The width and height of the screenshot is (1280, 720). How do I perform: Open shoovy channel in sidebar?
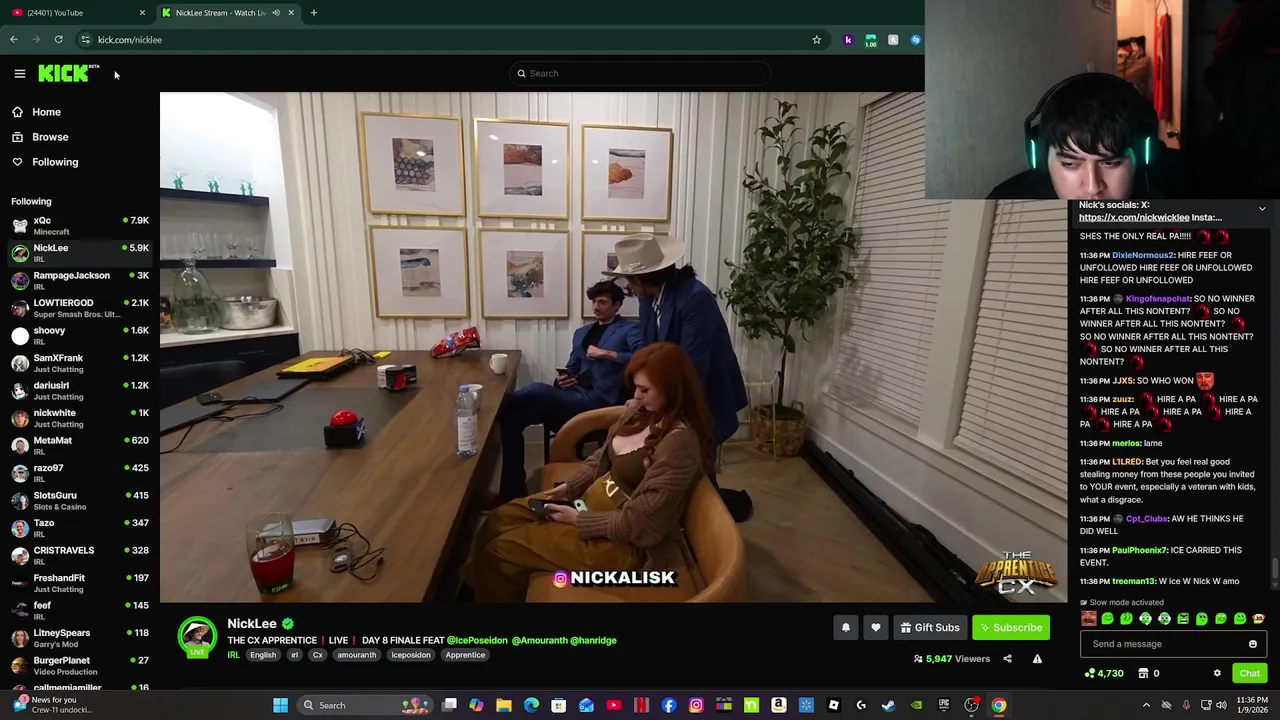point(80,335)
